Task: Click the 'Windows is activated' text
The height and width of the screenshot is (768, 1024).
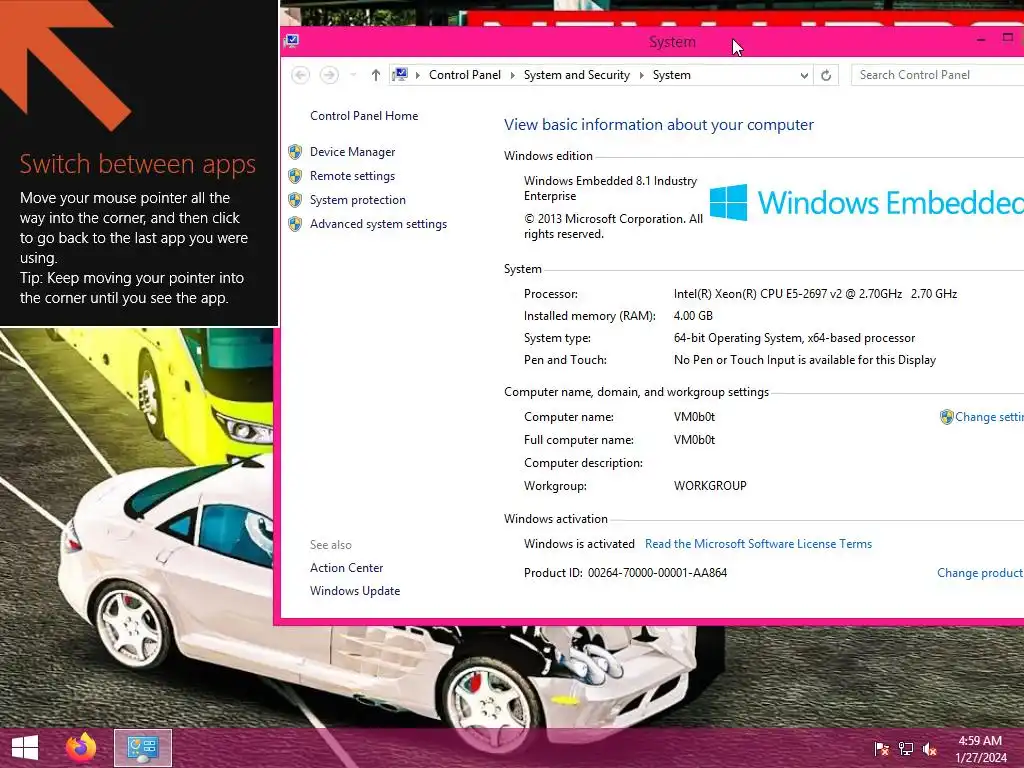Action: (579, 543)
